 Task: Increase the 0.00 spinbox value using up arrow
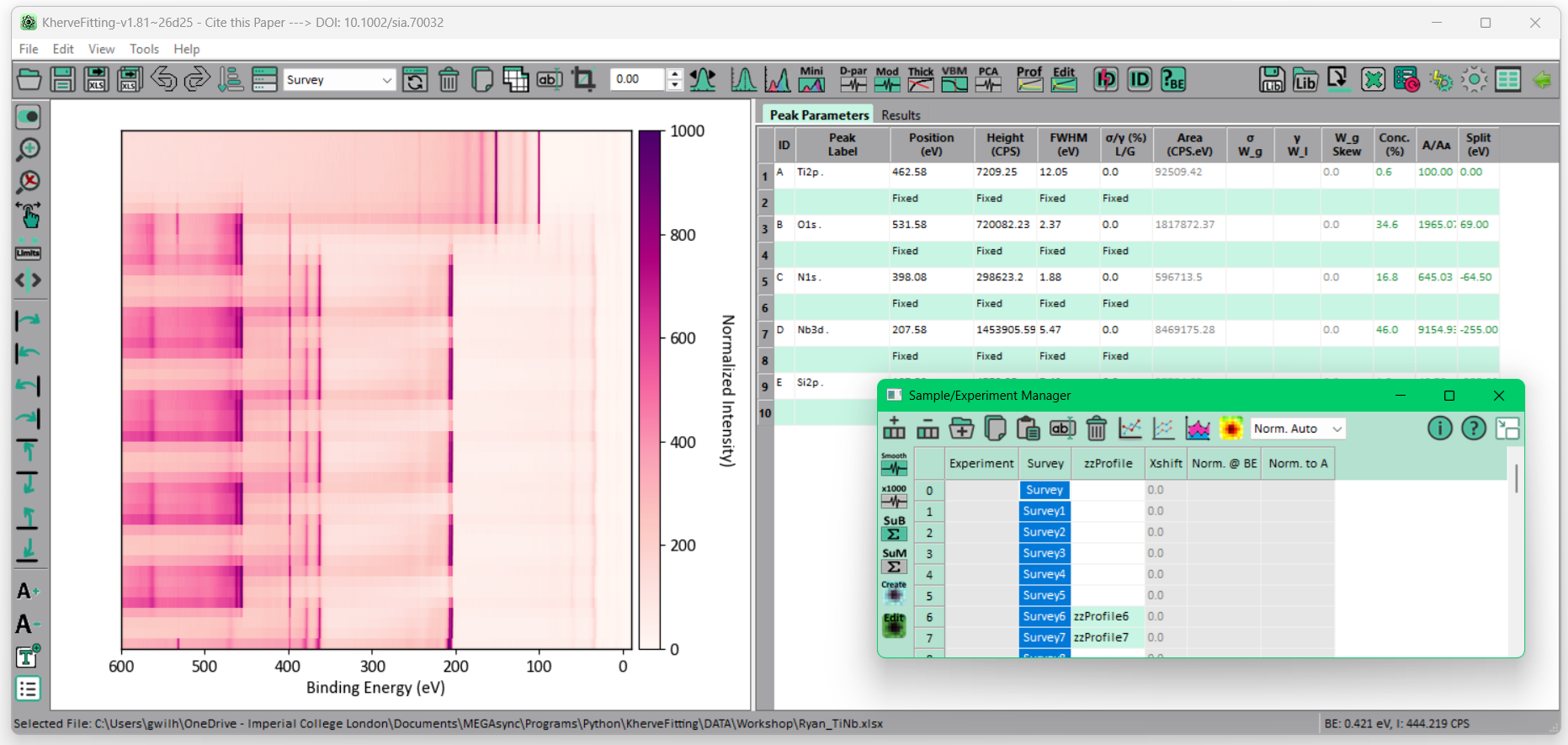(674, 74)
